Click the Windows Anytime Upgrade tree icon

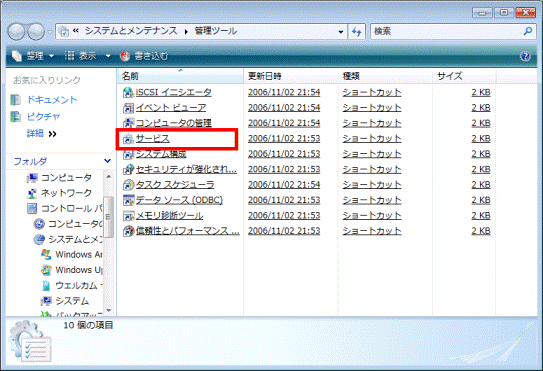pyautogui.click(x=46, y=255)
